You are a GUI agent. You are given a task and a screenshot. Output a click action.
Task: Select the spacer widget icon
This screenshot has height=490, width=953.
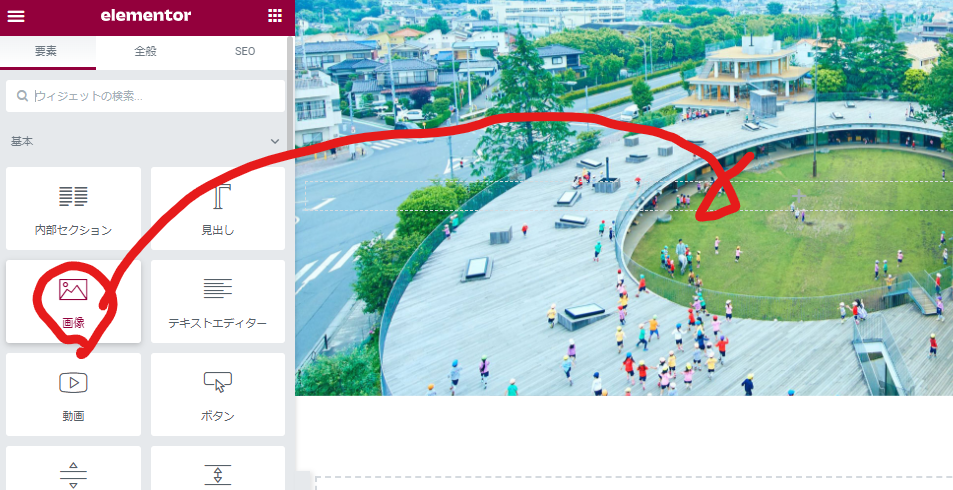pyautogui.click(x=217, y=472)
